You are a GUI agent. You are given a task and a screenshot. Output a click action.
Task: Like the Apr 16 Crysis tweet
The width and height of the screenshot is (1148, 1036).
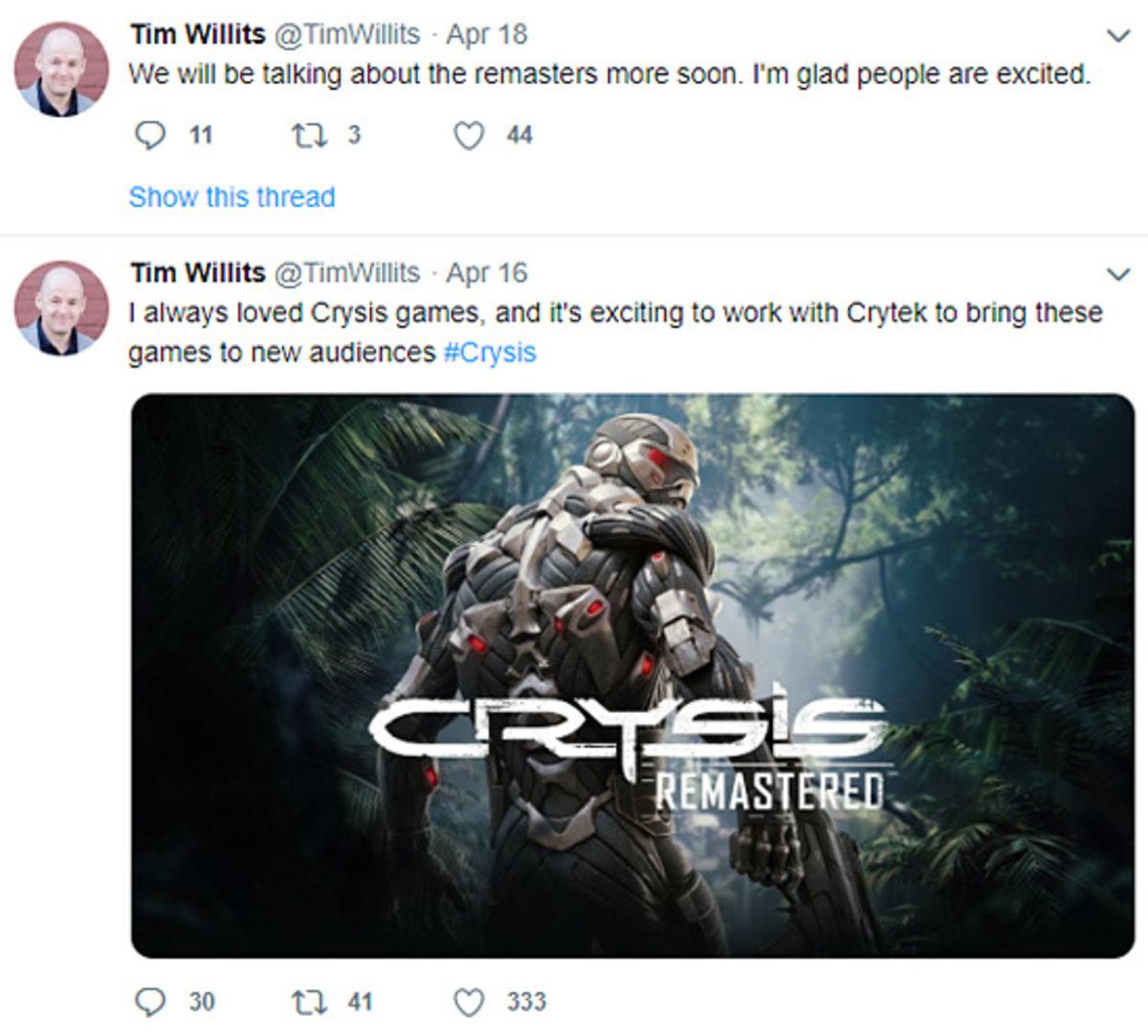(x=468, y=1003)
